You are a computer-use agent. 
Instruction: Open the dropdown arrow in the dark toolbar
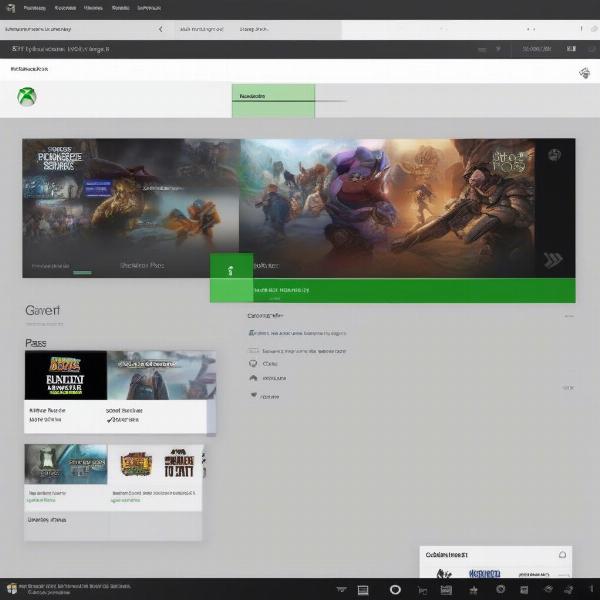(498, 49)
